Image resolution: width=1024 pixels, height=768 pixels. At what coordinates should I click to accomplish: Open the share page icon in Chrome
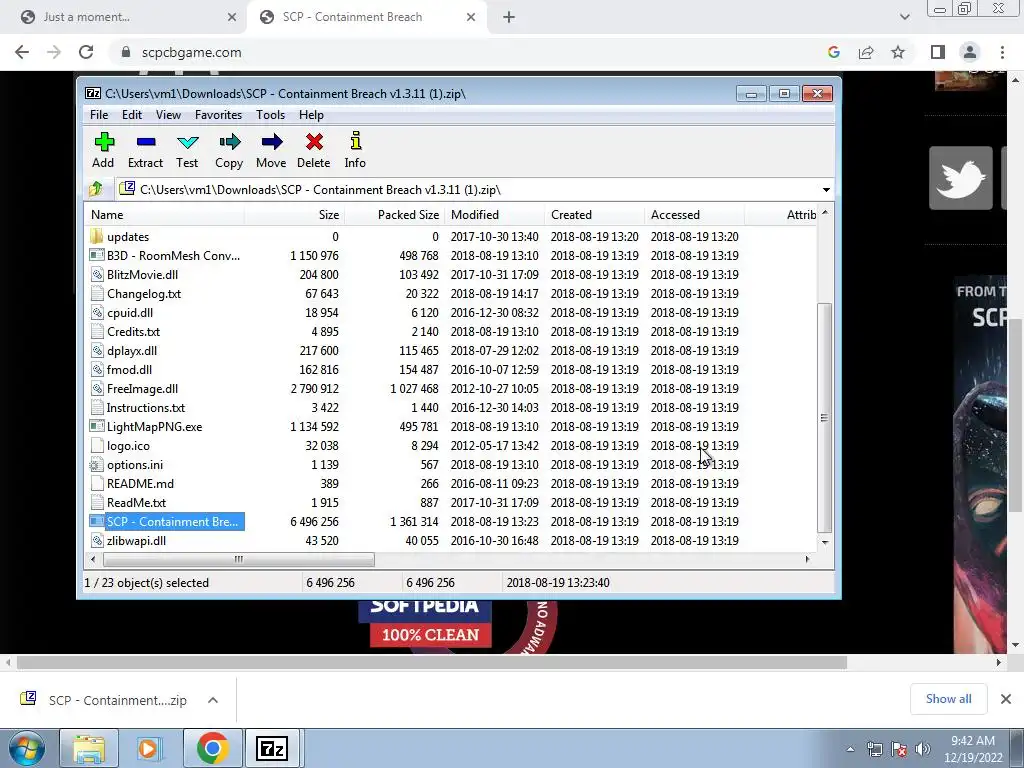pyautogui.click(x=866, y=52)
